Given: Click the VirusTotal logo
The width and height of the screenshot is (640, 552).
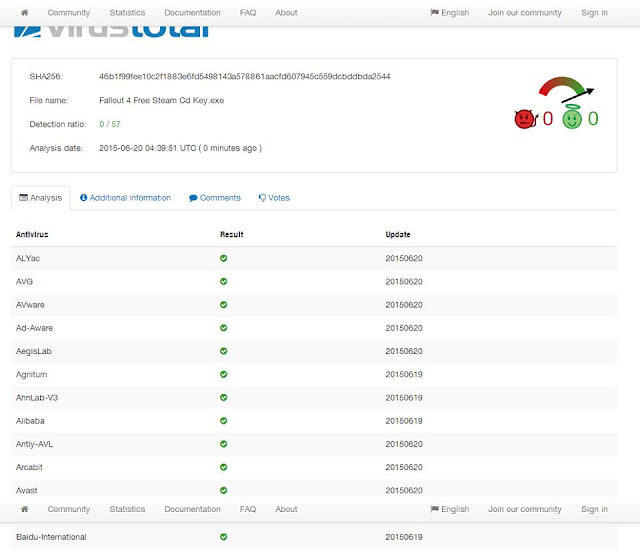Looking at the screenshot, I should click(111, 31).
